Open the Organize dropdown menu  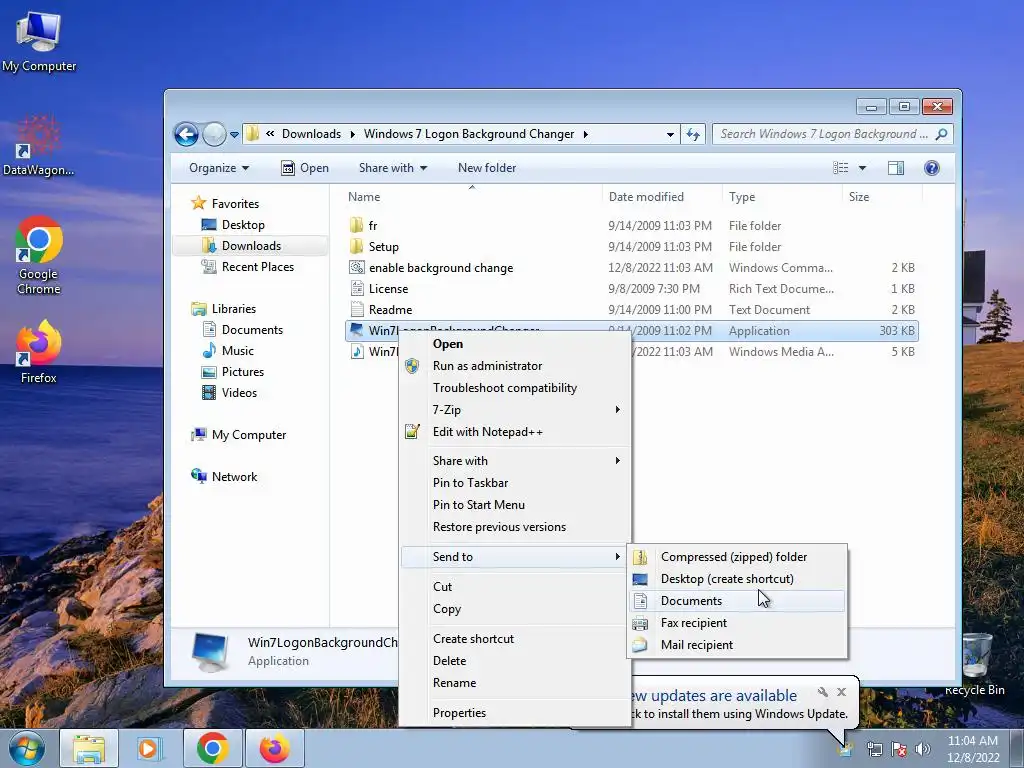(219, 168)
